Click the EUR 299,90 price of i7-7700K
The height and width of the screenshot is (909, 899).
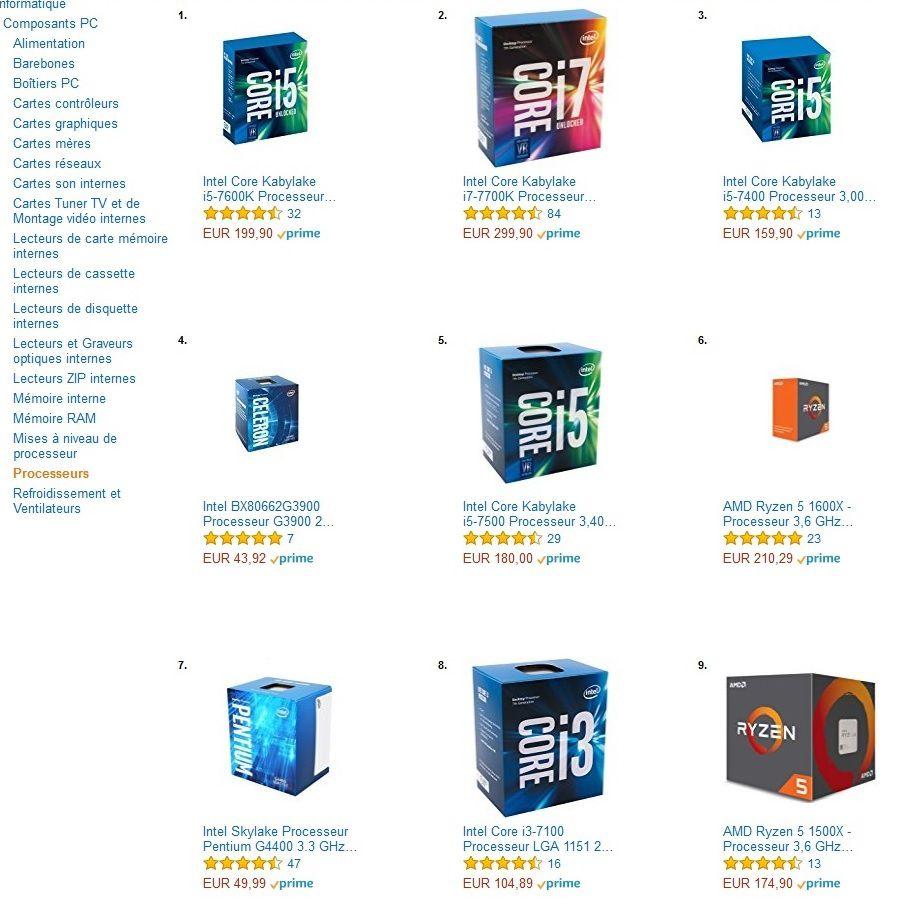pyautogui.click(x=497, y=233)
